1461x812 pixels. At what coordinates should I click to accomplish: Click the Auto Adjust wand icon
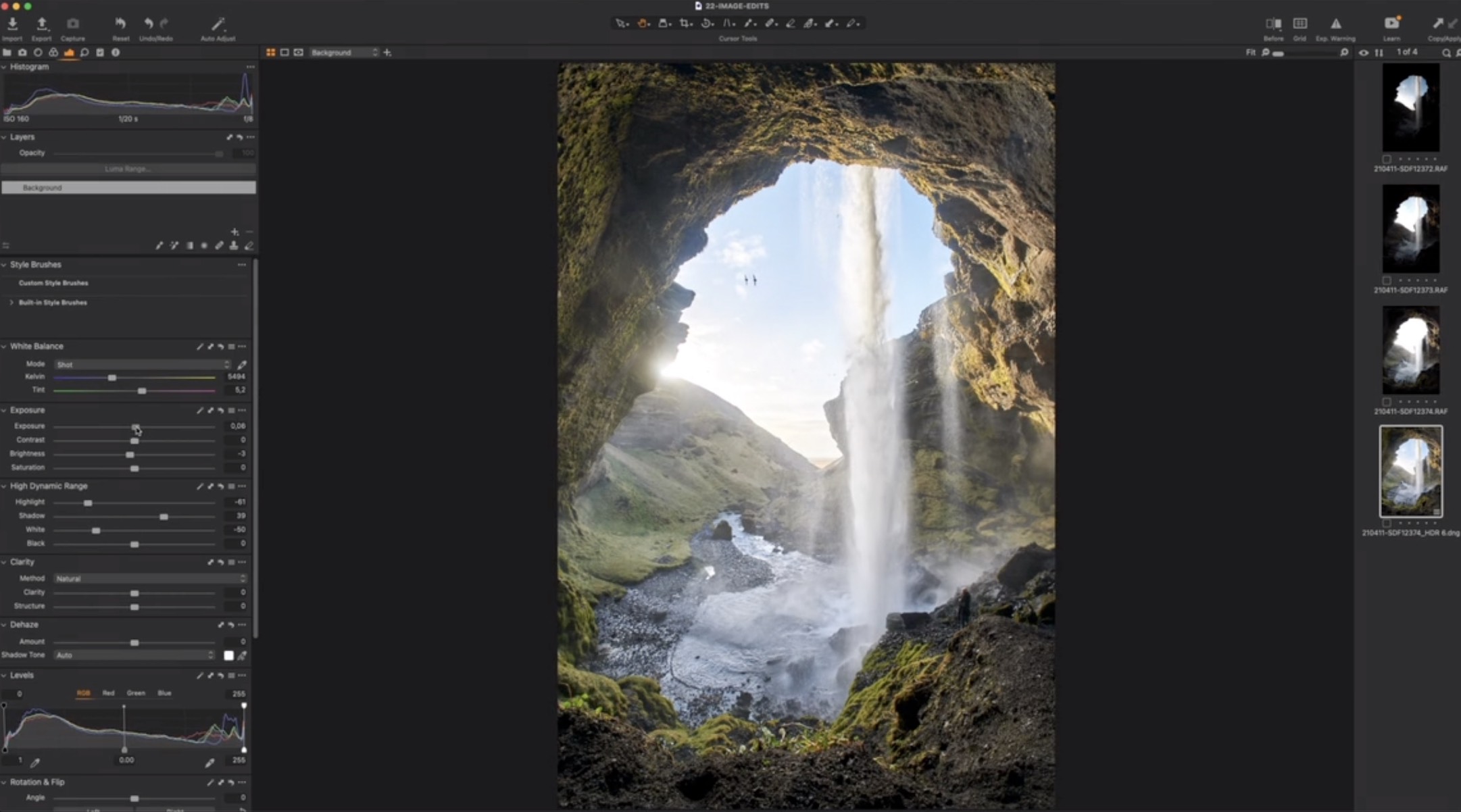coord(218,25)
